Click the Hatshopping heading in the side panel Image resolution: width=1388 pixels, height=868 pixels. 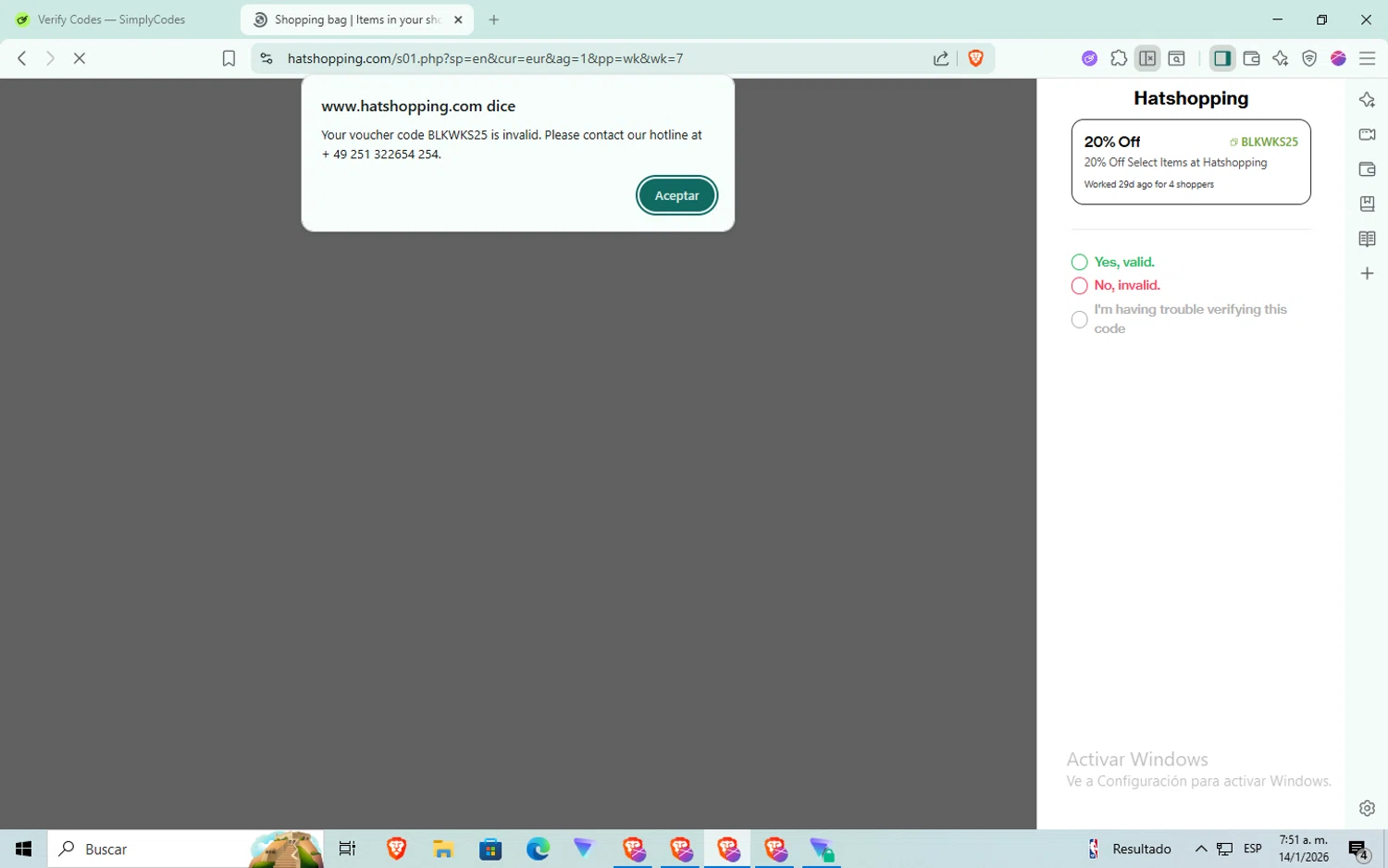1191,98
